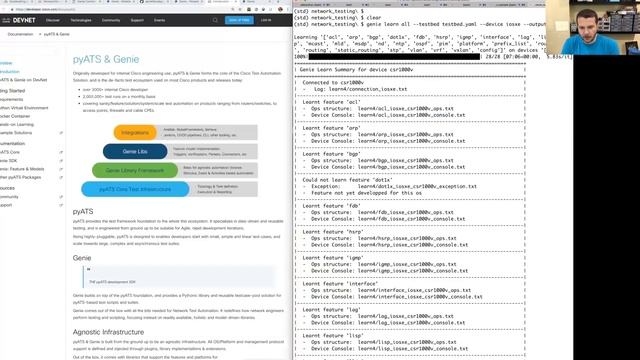Click terminal line "Learnt feature 'log'"
The width and height of the screenshot is (640, 360).
tap(331, 310)
